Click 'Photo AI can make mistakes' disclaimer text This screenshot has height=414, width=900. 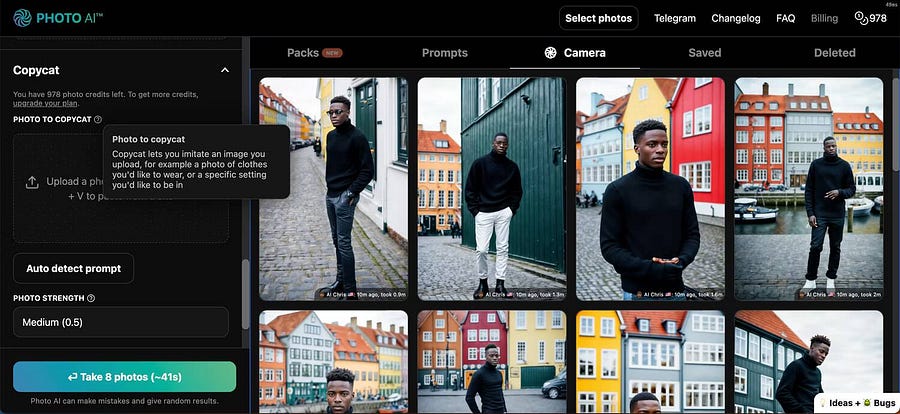click(x=125, y=401)
